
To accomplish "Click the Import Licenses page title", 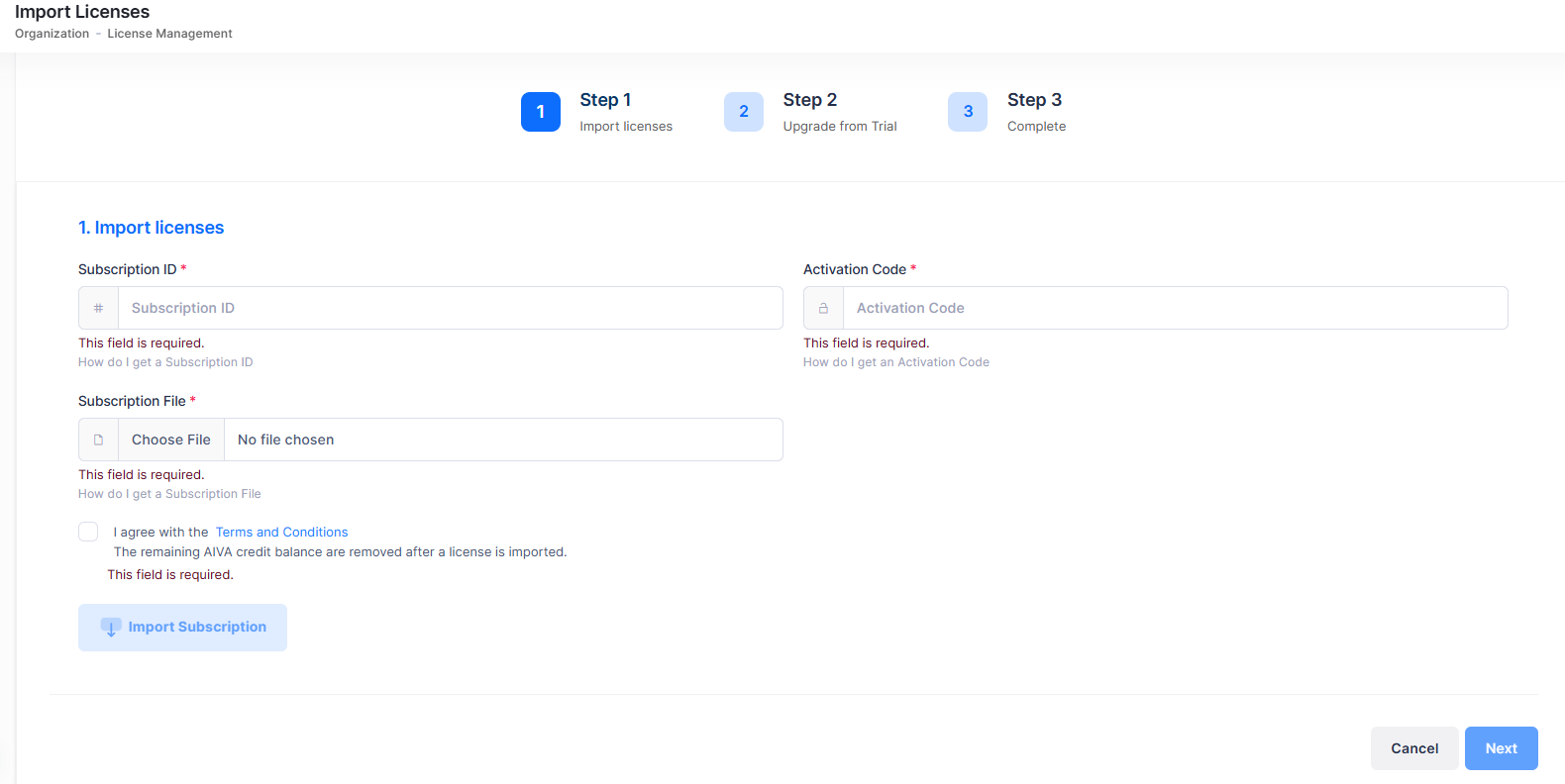I will 82,12.
